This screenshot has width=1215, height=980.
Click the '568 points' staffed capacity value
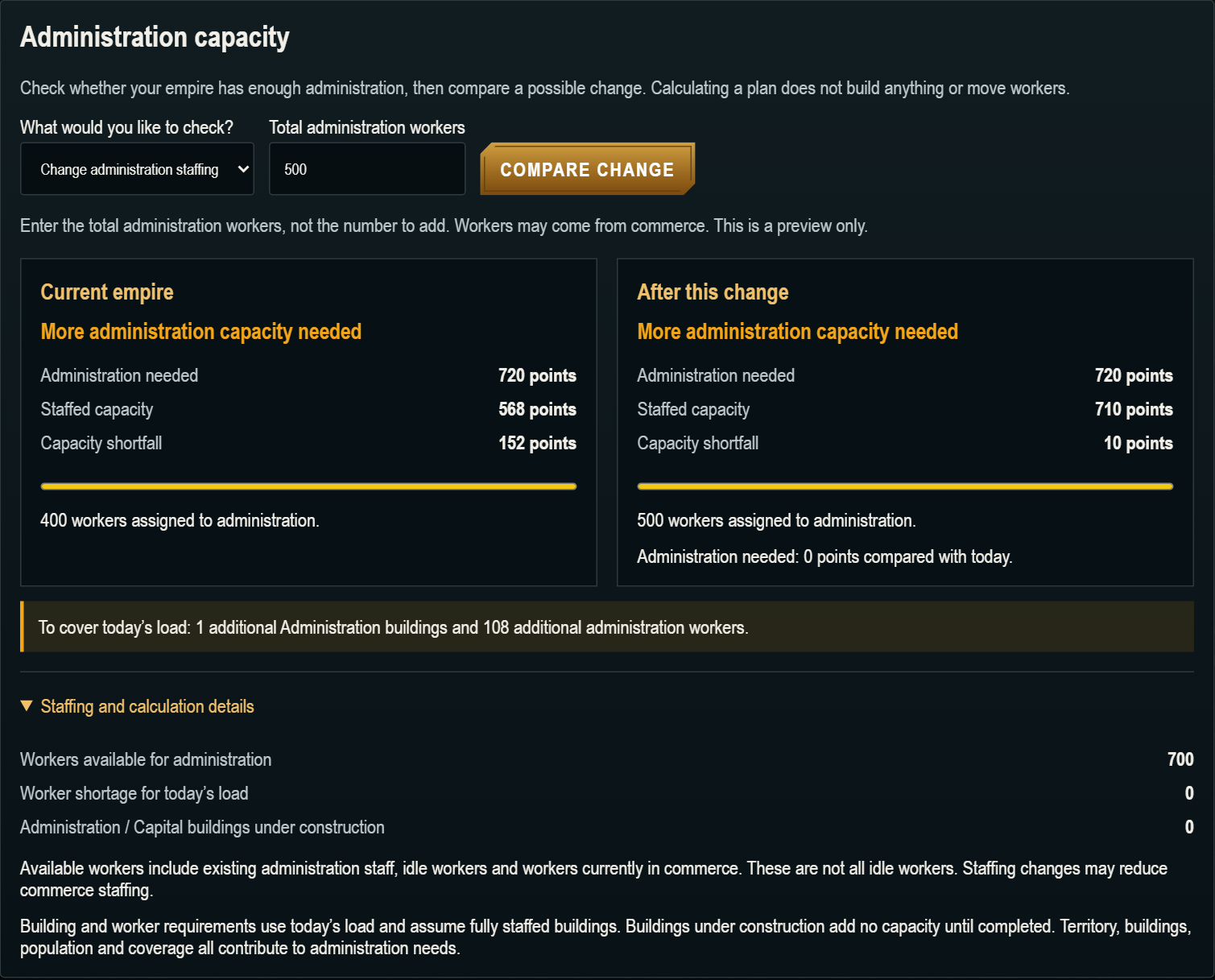coord(537,409)
